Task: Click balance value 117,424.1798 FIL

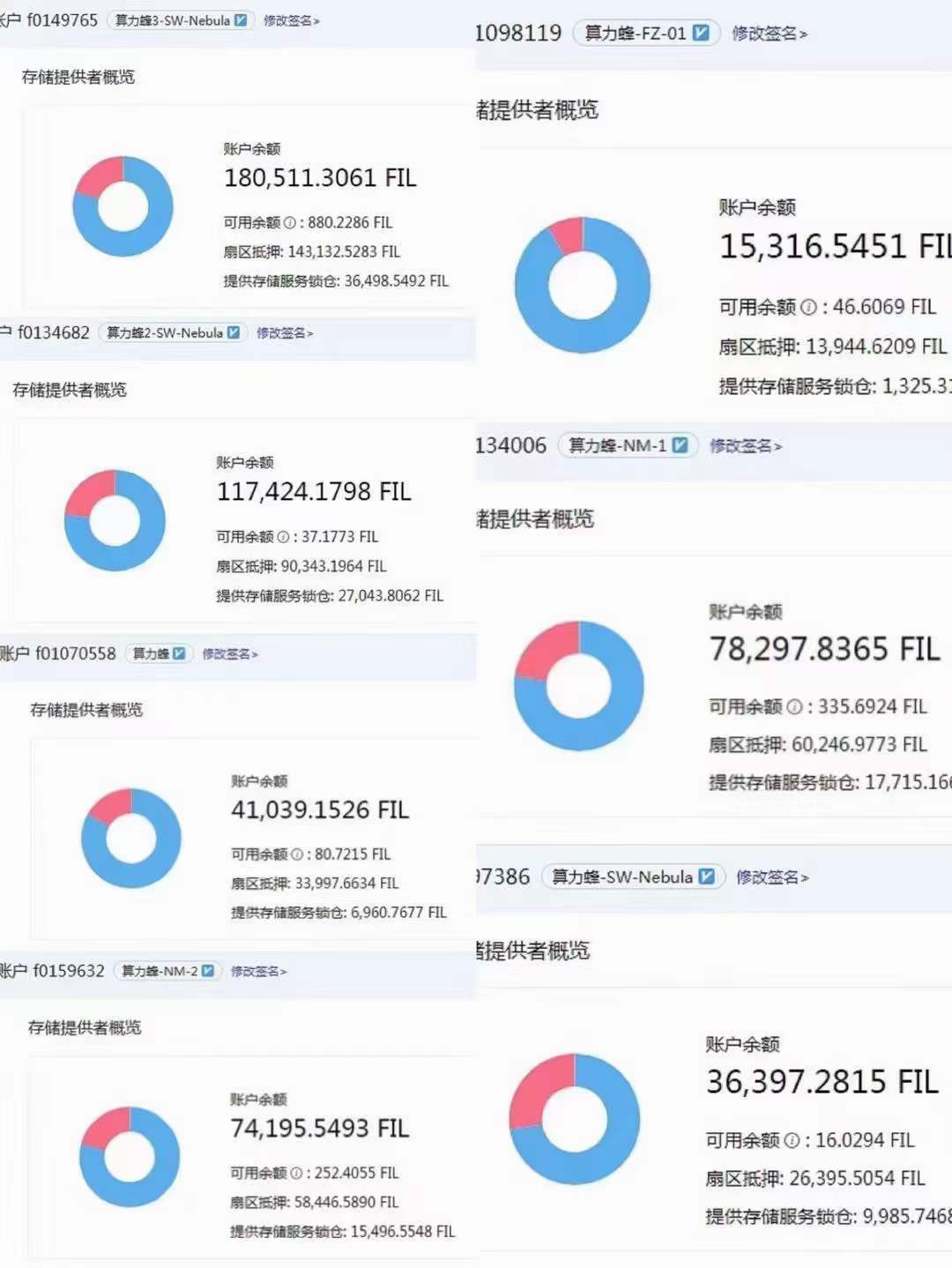Action: pos(314,491)
